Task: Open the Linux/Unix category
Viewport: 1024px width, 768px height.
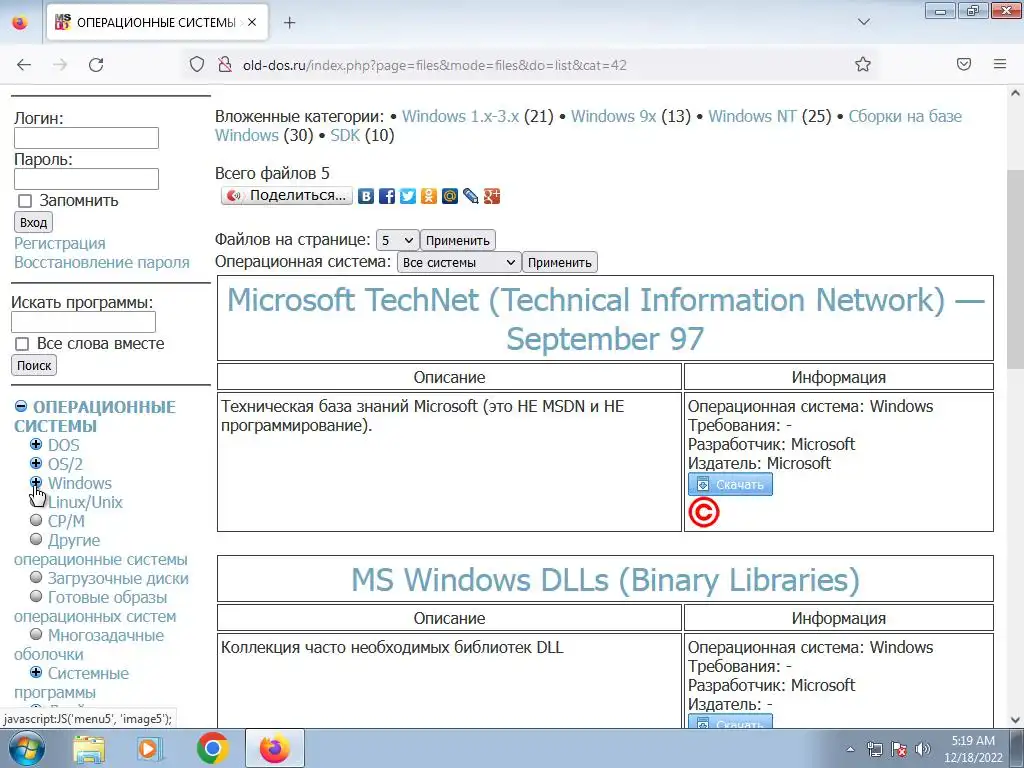Action: (x=85, y=502)
